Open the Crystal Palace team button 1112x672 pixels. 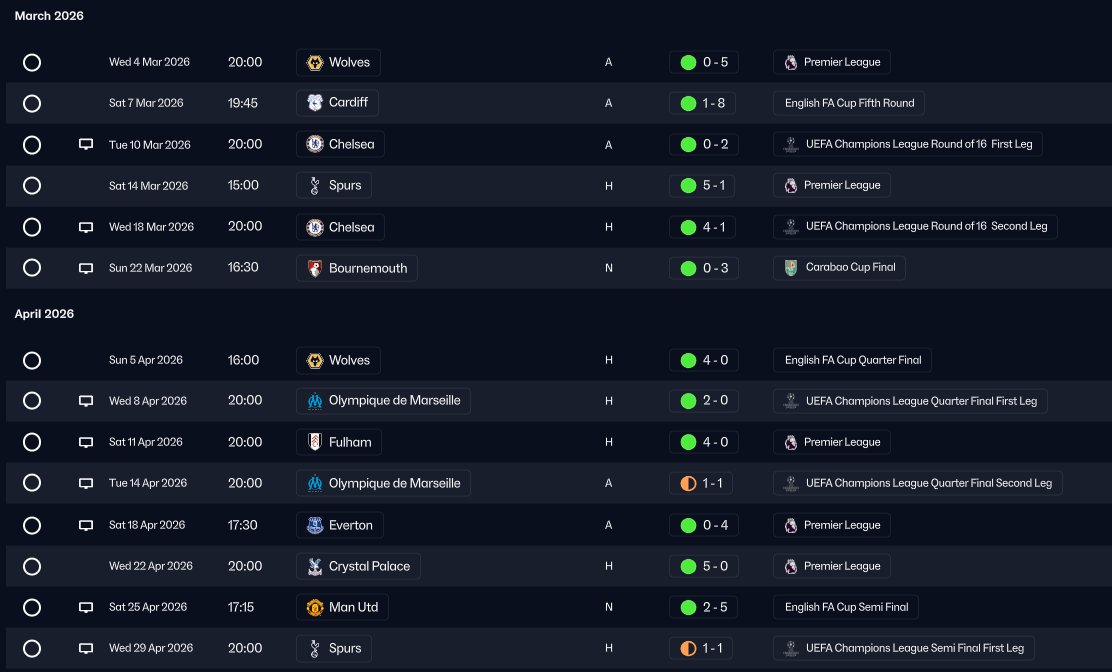click(x=358, y=566)
